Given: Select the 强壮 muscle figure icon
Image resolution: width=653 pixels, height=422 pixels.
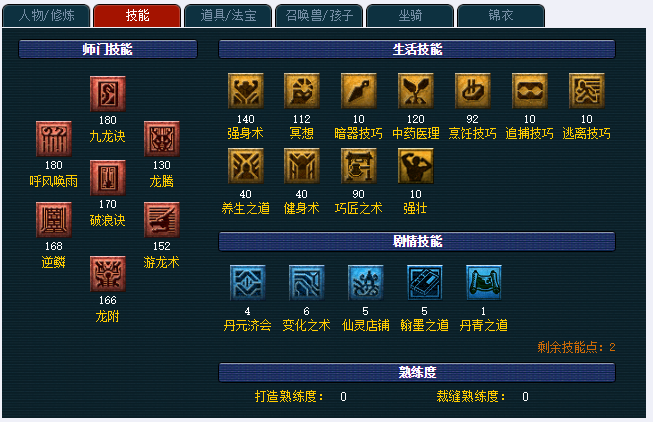Looking at the screenshot, I should point(416,166).
